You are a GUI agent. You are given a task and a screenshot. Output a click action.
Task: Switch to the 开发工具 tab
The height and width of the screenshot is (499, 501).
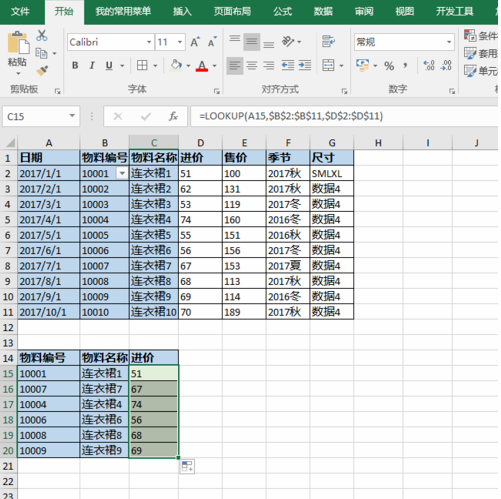[x=455, y=12]
